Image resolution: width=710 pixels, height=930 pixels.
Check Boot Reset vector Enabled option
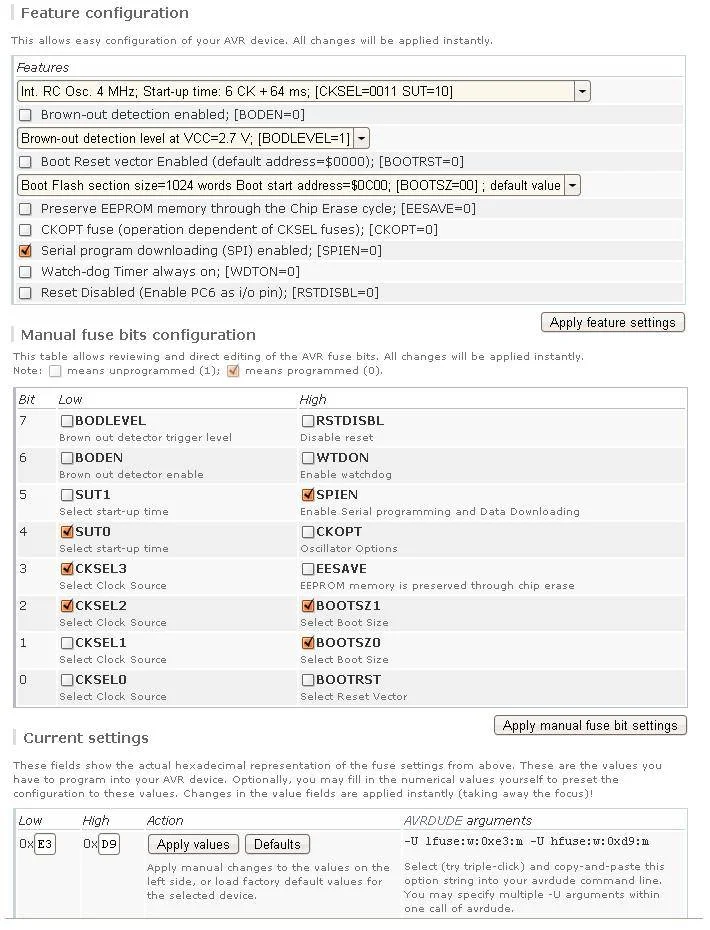tap(26, 162)
